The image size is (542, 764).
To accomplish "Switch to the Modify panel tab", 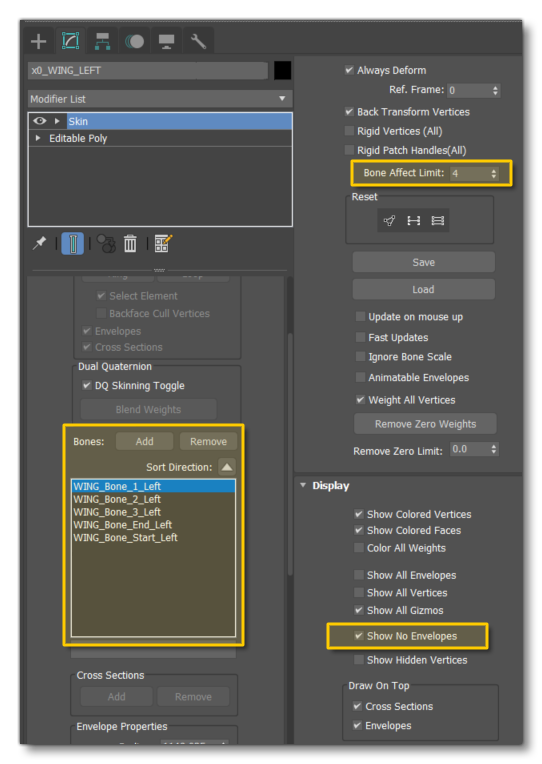I will point(71,41).
